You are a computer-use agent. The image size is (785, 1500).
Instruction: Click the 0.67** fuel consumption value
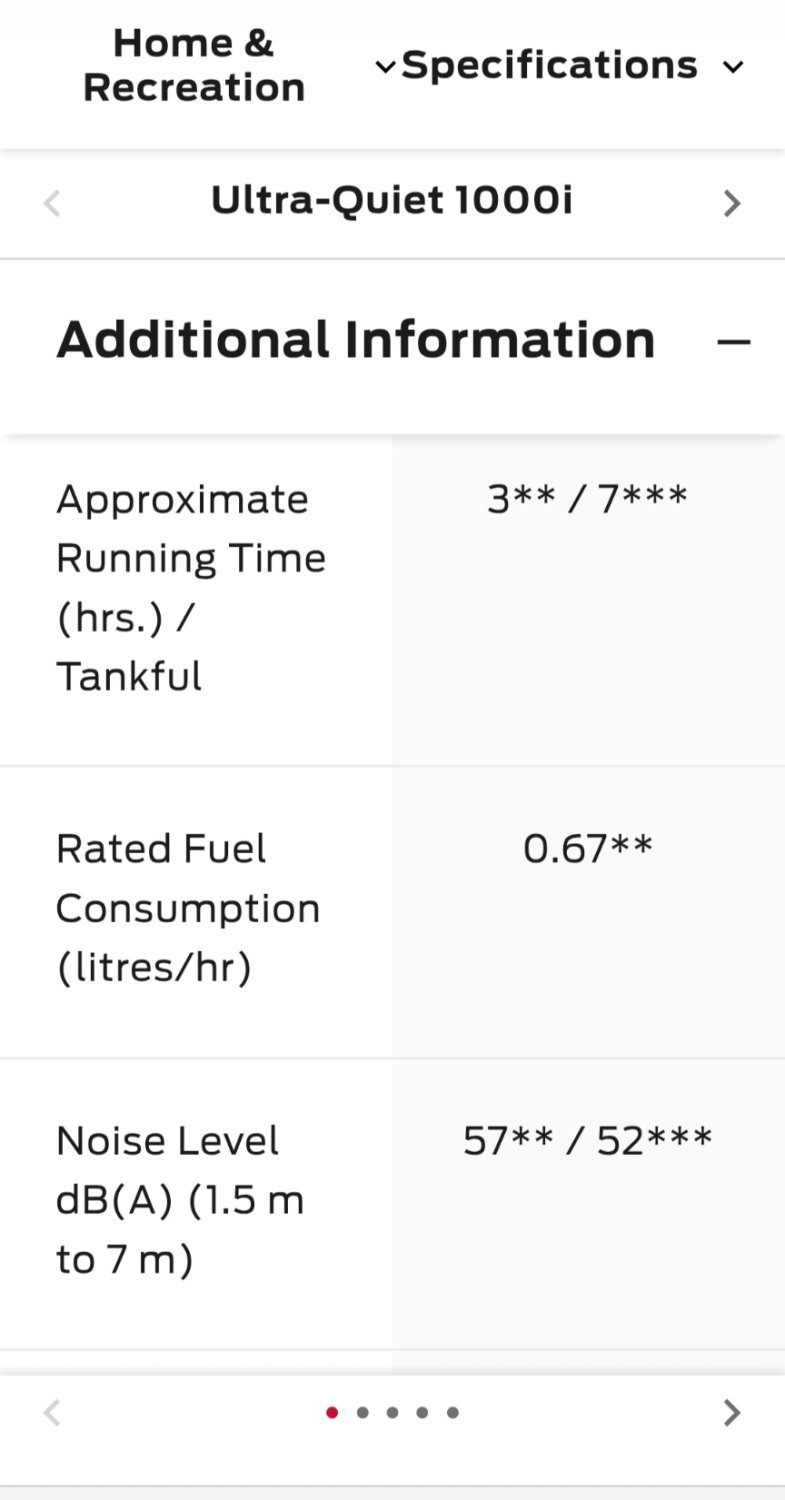588,849
